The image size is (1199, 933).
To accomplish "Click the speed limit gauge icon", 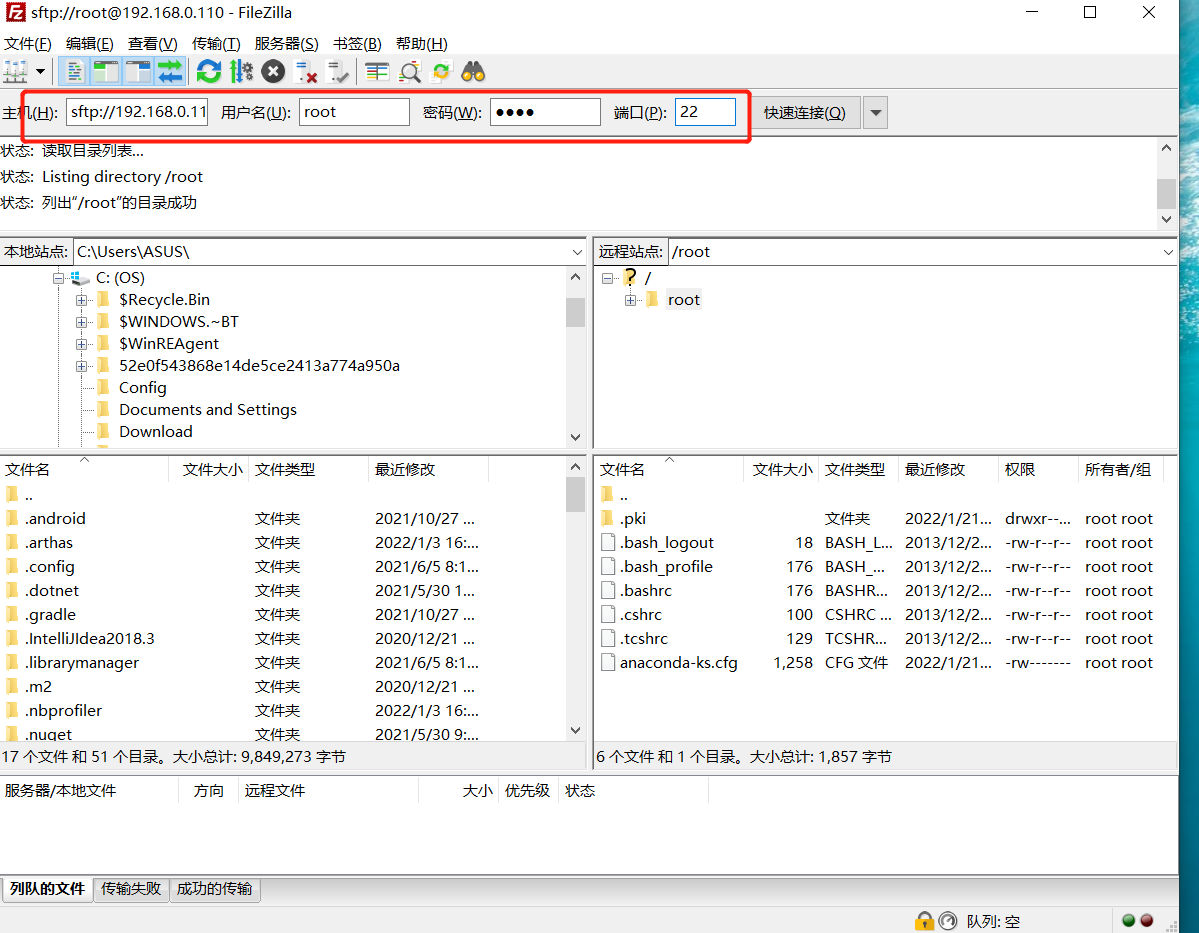I will (947, 921).
